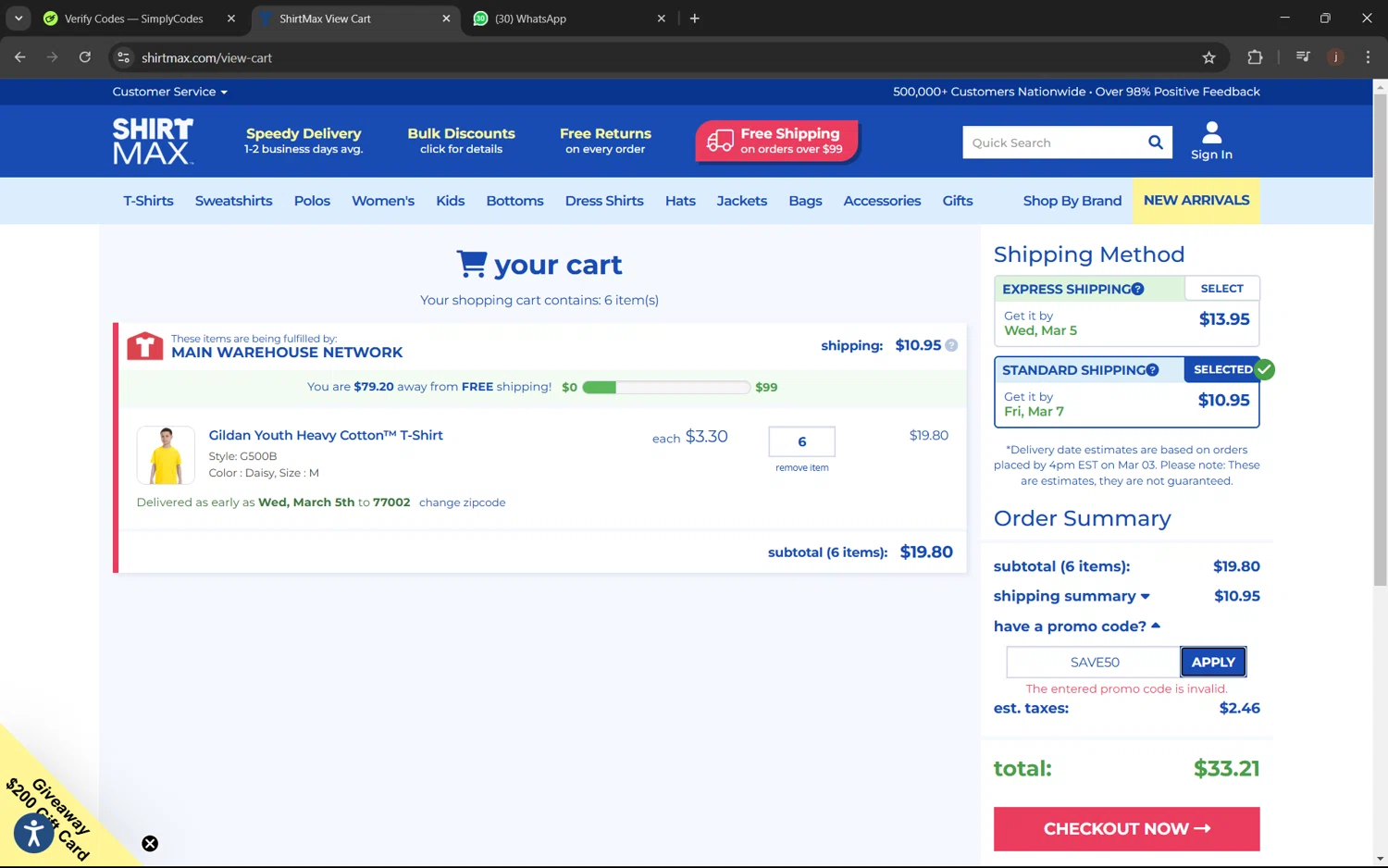The image size is (1388, 868).
Task: Reload the page
Action: (84, 57)
